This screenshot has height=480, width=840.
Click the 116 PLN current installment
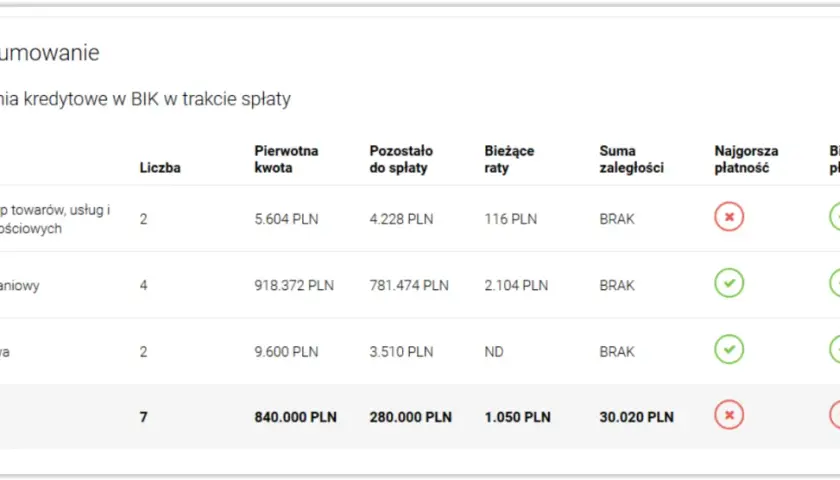(511, 219)
